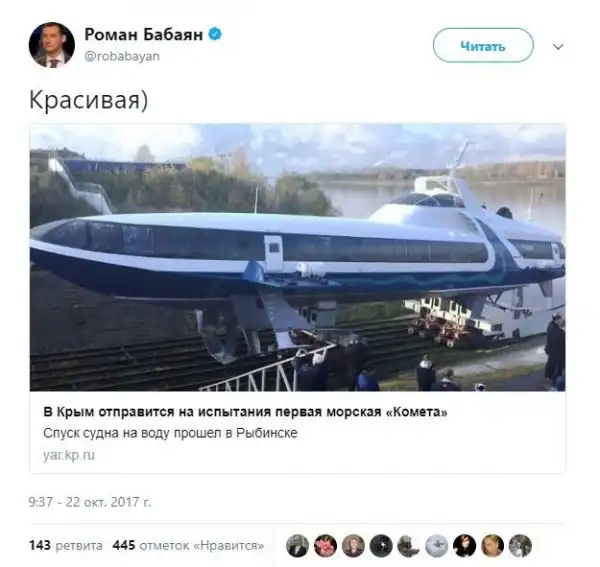Open the 9:37 - 22 окт. 2017 timestamp
Viewport: 600px width, 567px height.
pos(90,502)
